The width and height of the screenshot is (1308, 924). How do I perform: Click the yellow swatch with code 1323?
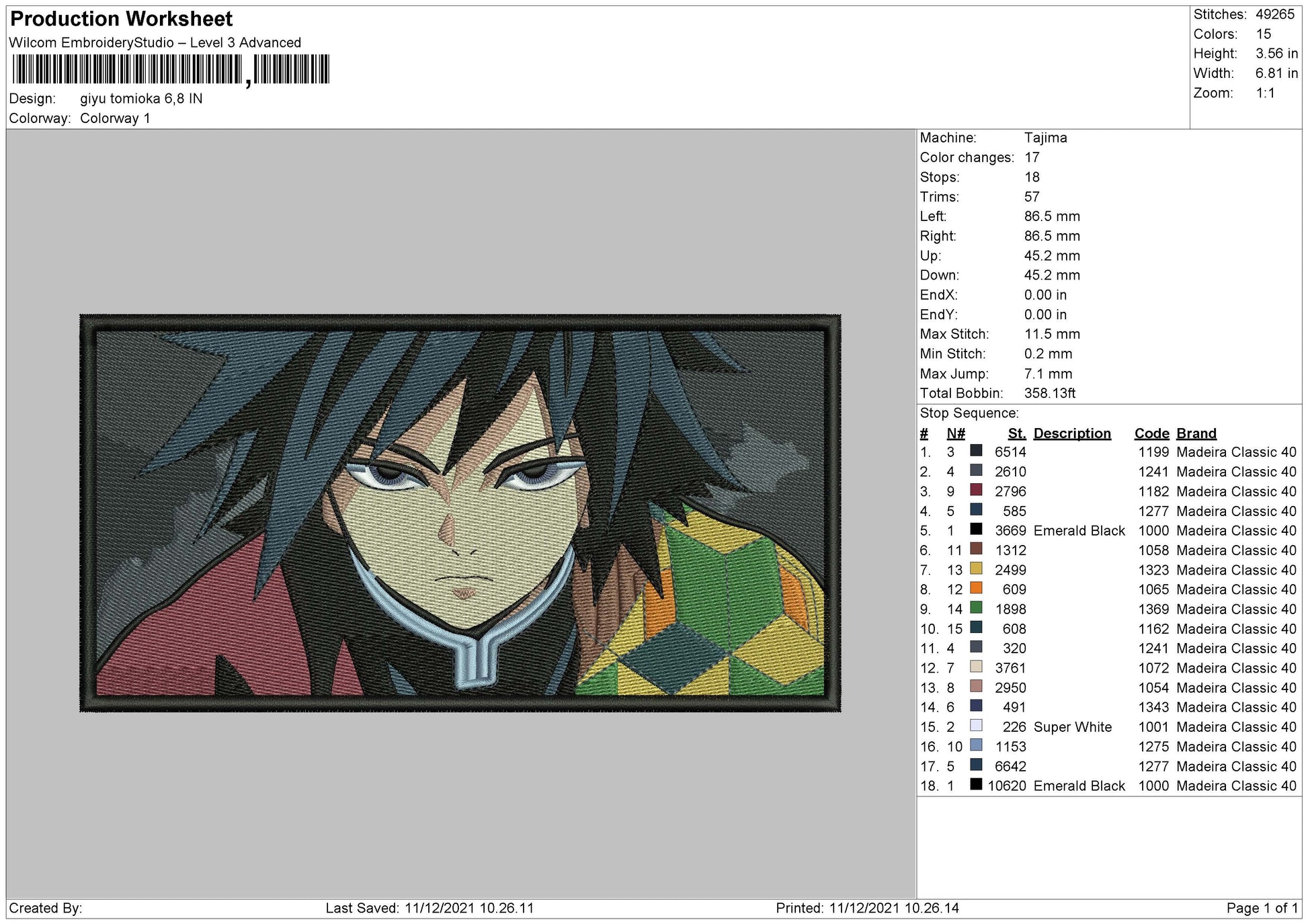976,569
